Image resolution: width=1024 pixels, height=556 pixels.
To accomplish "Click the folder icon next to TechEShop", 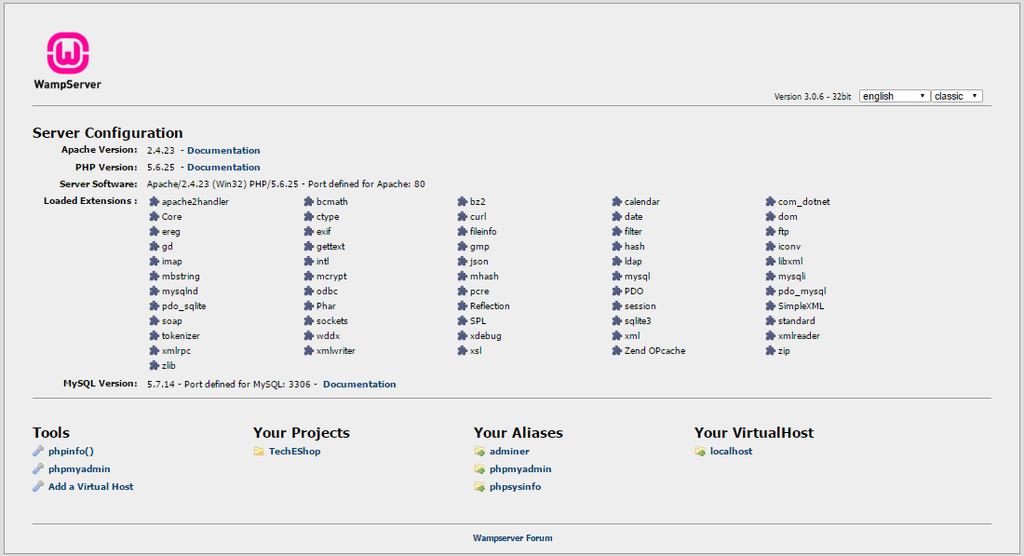I will point(259,451).
